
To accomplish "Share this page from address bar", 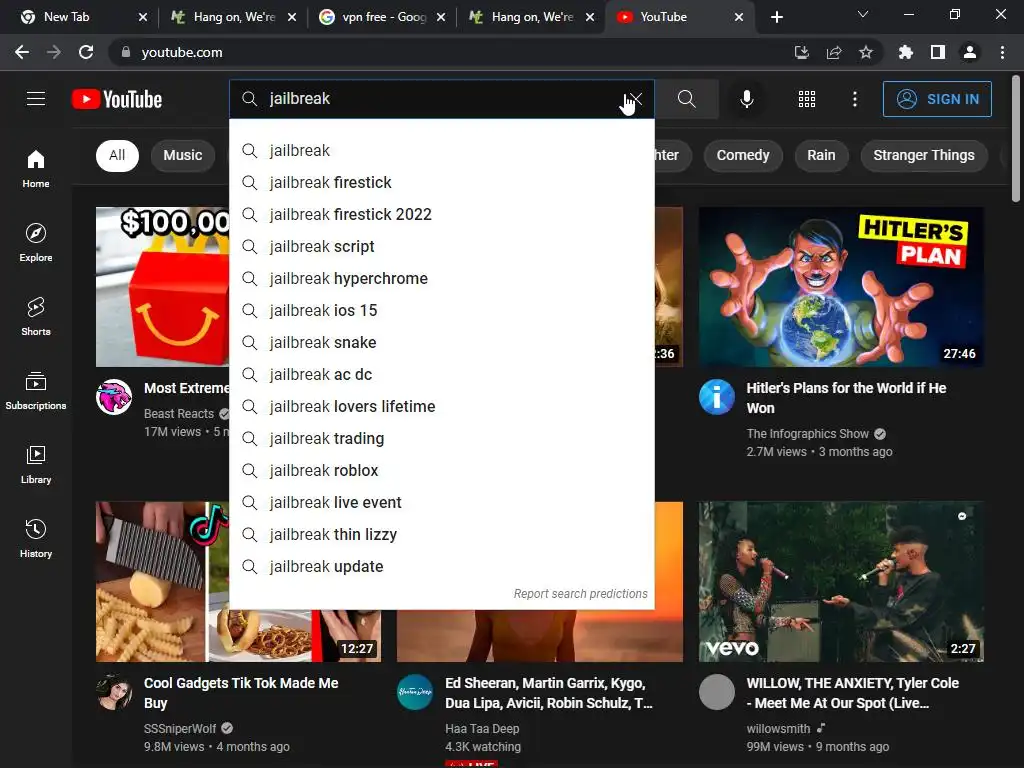I will 833,52.
